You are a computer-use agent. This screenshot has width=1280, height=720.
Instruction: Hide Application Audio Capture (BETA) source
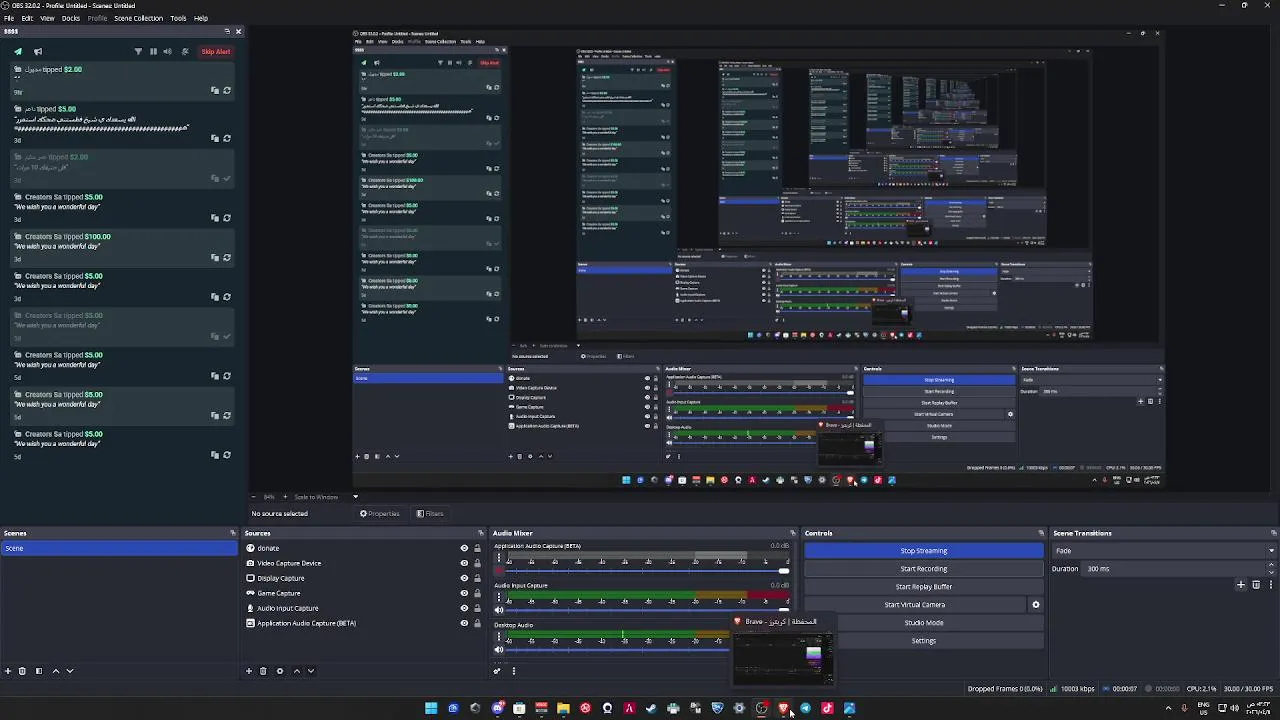(x=464, y=623)
